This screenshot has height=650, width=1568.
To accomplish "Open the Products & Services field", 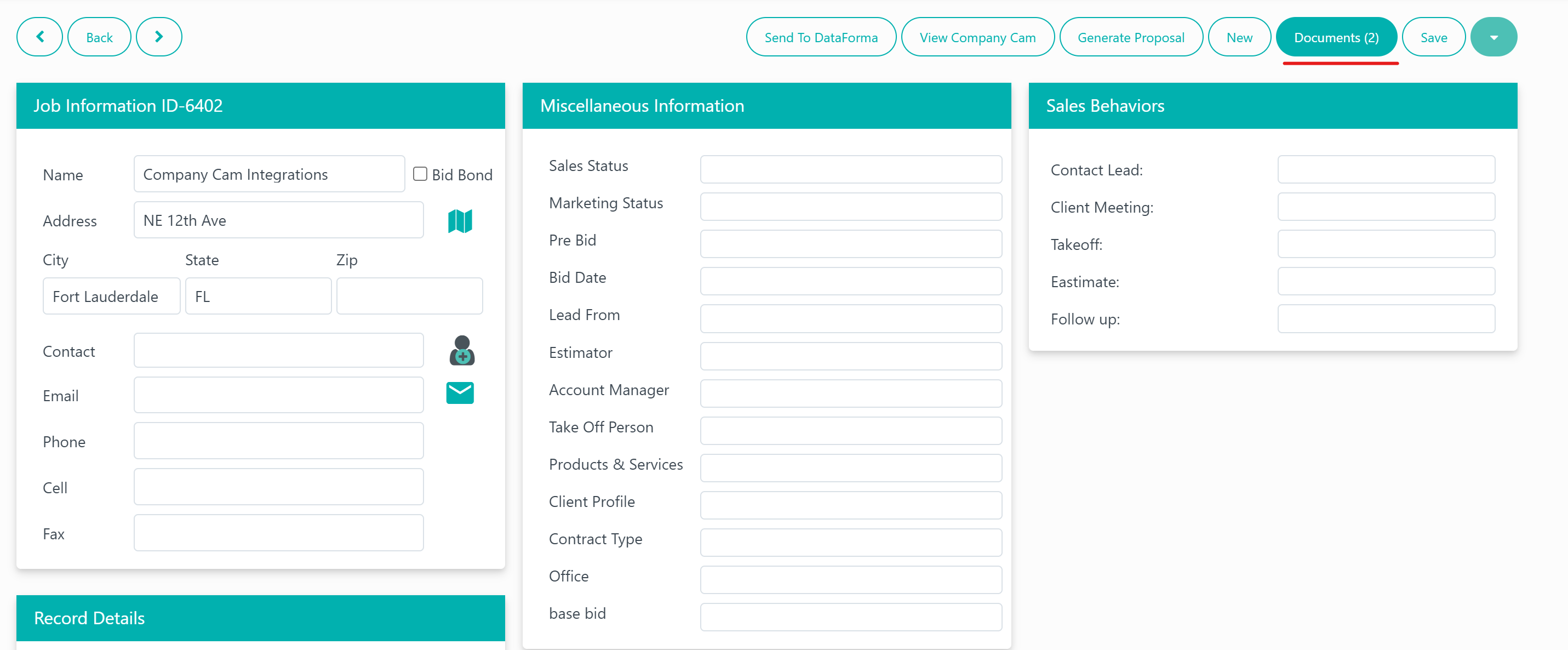I will 850,468.
